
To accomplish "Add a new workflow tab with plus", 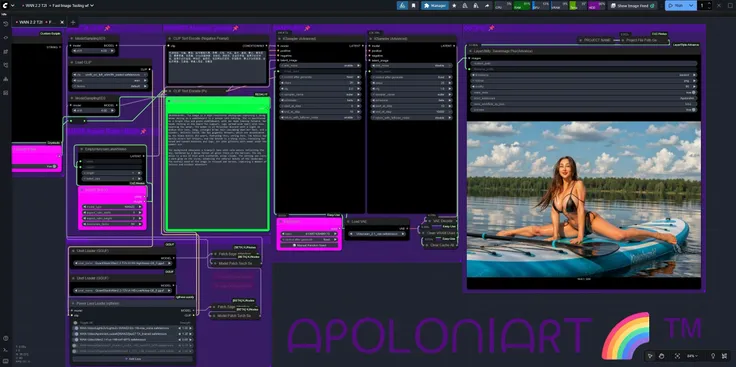I will tap(73, 22).
